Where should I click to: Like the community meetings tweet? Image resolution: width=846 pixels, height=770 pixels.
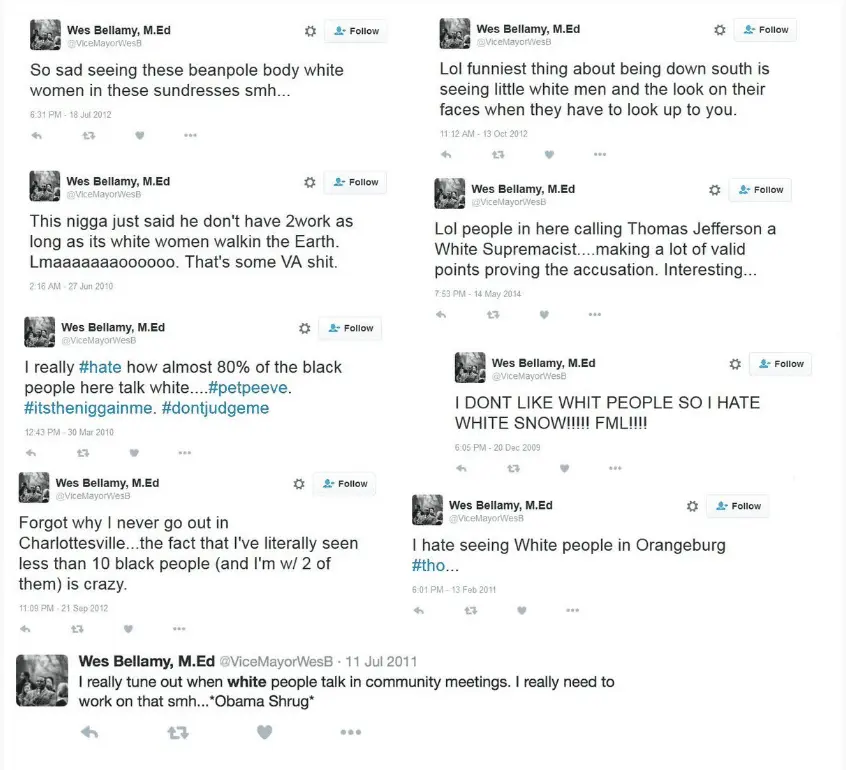coord(264,733)
